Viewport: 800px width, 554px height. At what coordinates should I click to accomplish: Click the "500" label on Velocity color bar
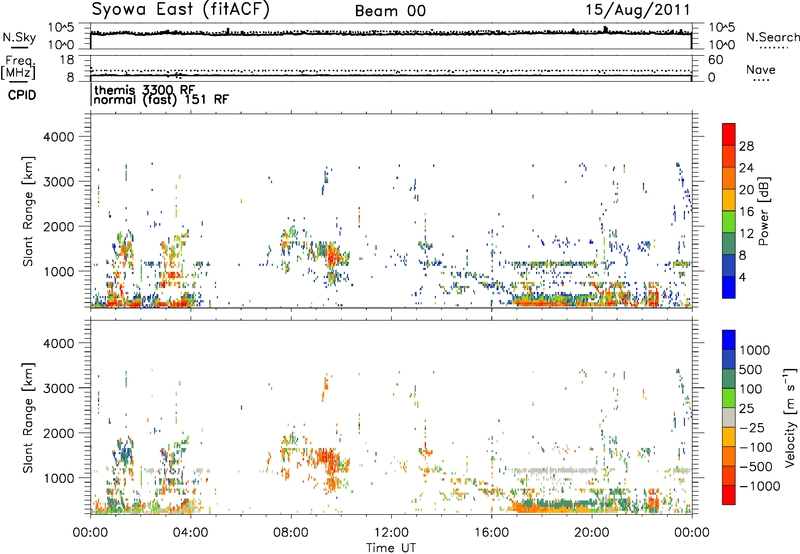pos(751,369)
